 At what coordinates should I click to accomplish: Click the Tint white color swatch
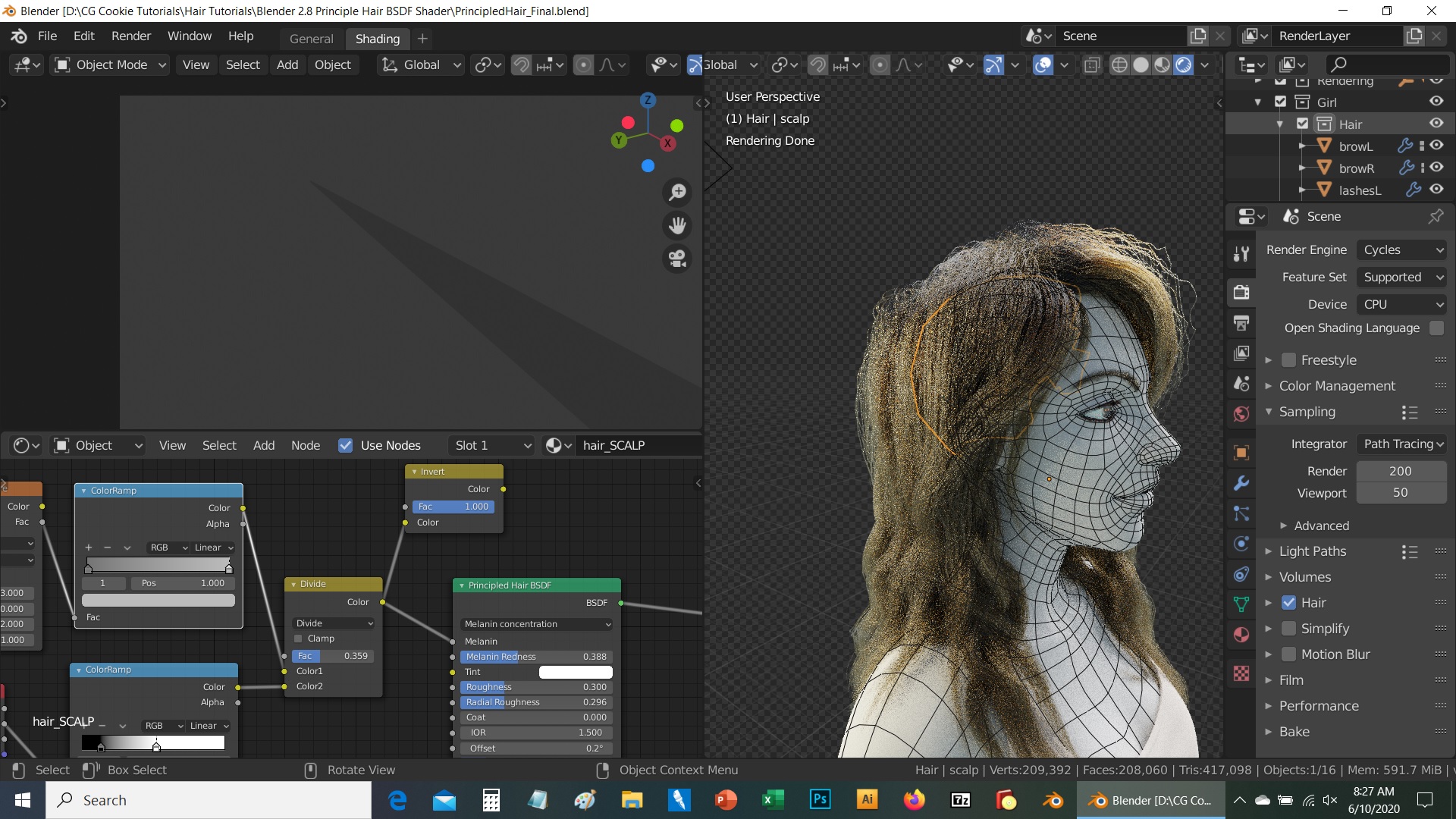click(x=575, y=672)
